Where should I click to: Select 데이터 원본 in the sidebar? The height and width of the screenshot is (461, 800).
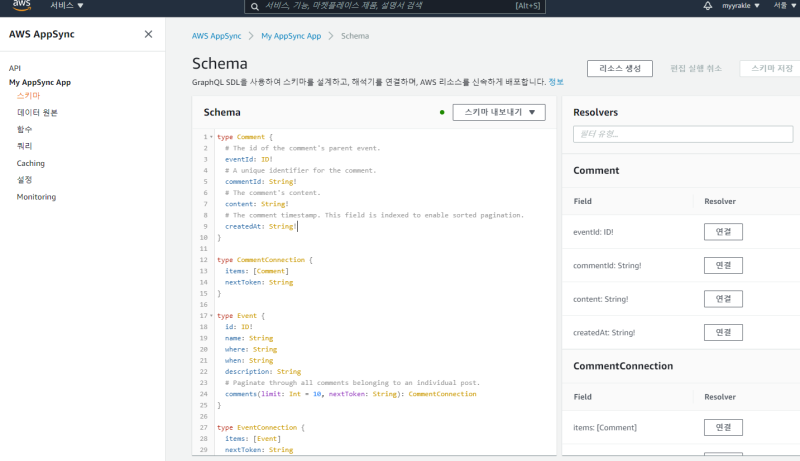[37, 113]
